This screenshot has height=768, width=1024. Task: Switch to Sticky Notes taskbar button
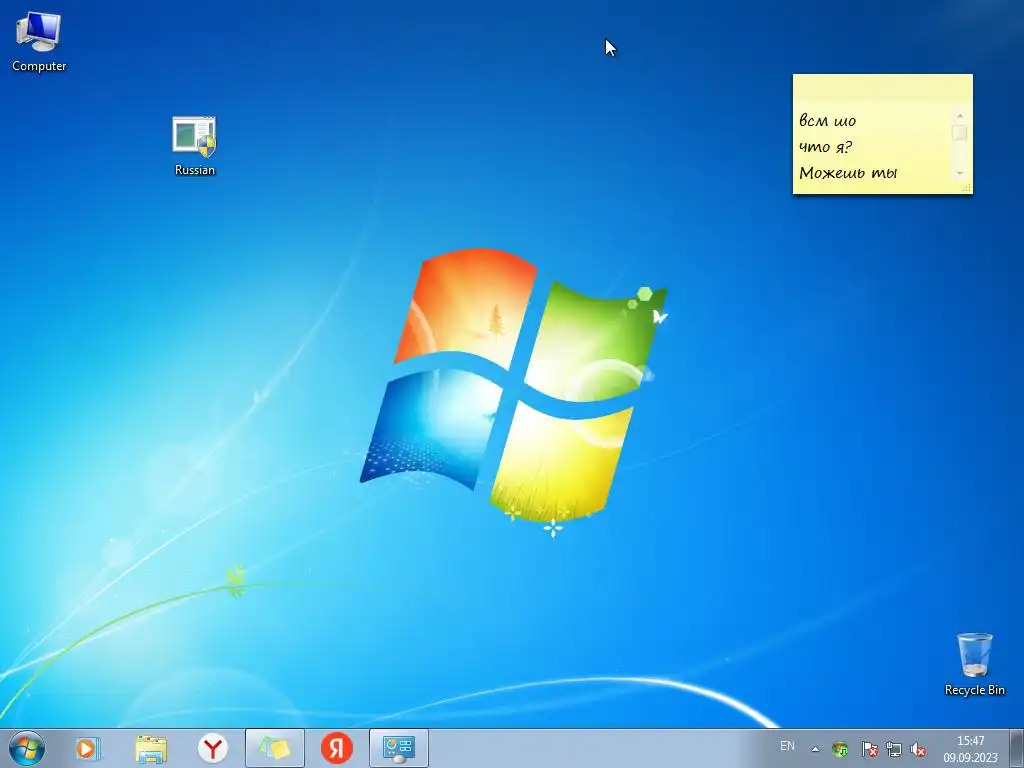click(275, 748)
